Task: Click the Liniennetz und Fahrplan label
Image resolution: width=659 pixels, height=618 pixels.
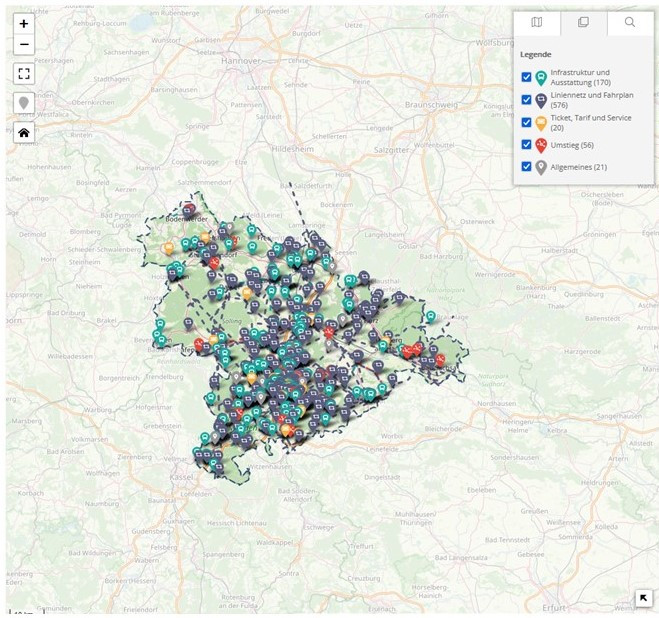Action: 592,100
